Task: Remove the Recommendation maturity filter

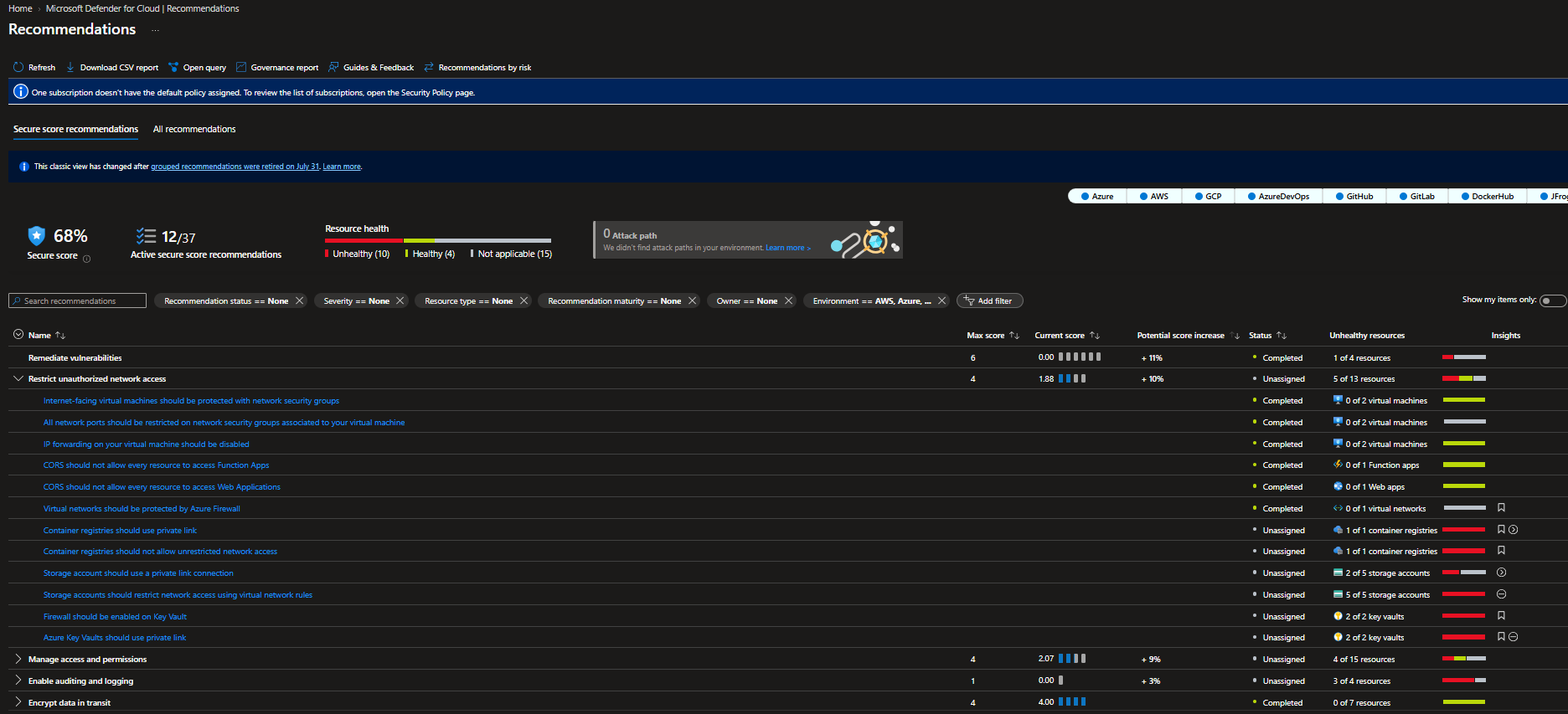Action: point(692,300)
